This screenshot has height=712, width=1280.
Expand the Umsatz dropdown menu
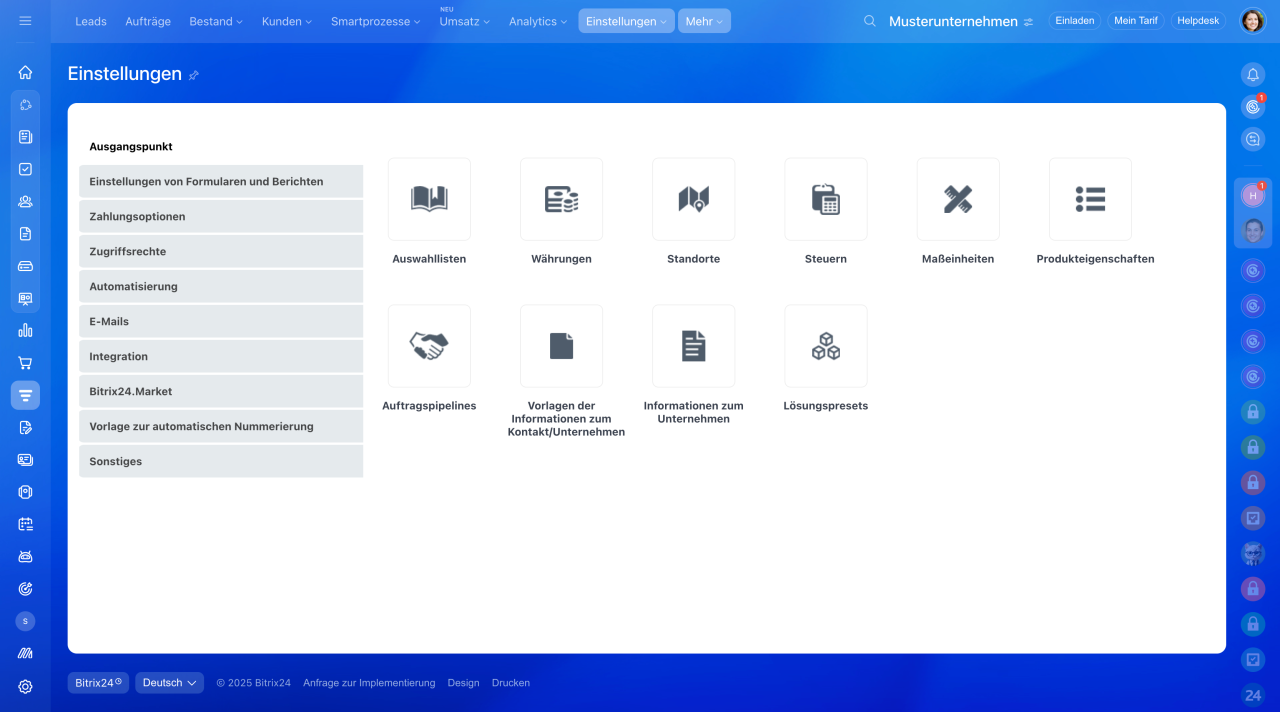click(x=465, y=21)
